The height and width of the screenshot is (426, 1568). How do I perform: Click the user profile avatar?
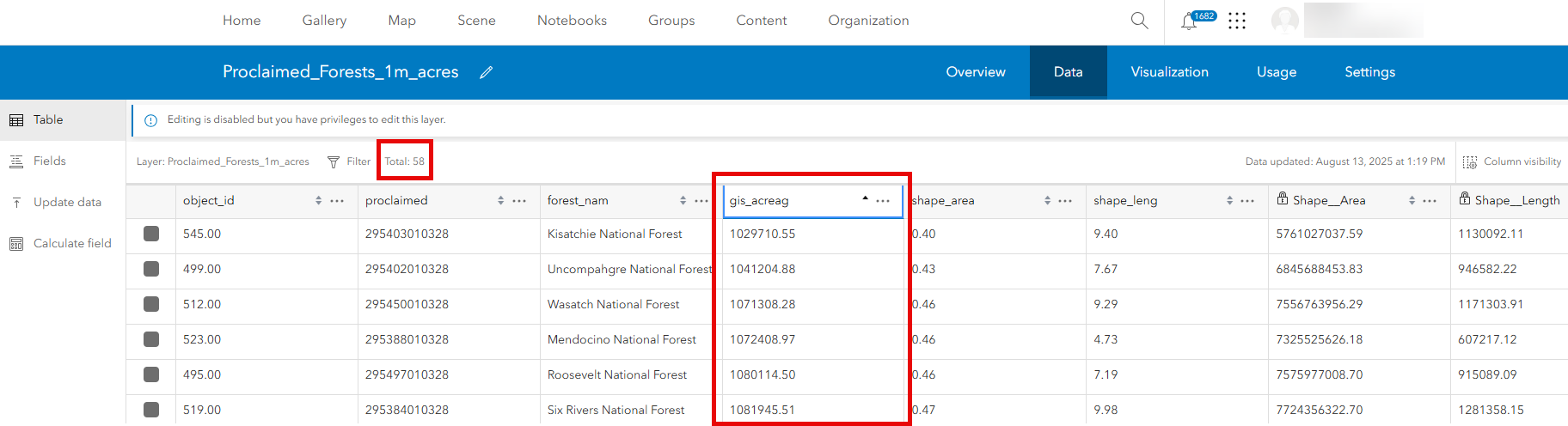tap(1284, 21)
